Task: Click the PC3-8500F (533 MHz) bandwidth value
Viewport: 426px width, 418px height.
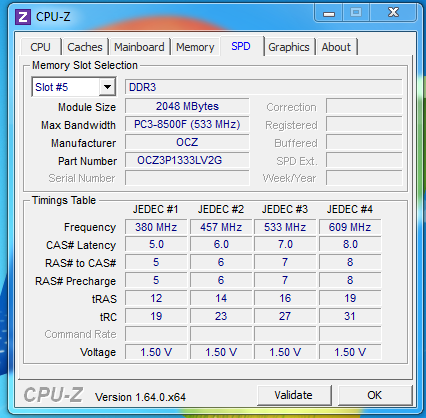Action: (x=187, y=124)
